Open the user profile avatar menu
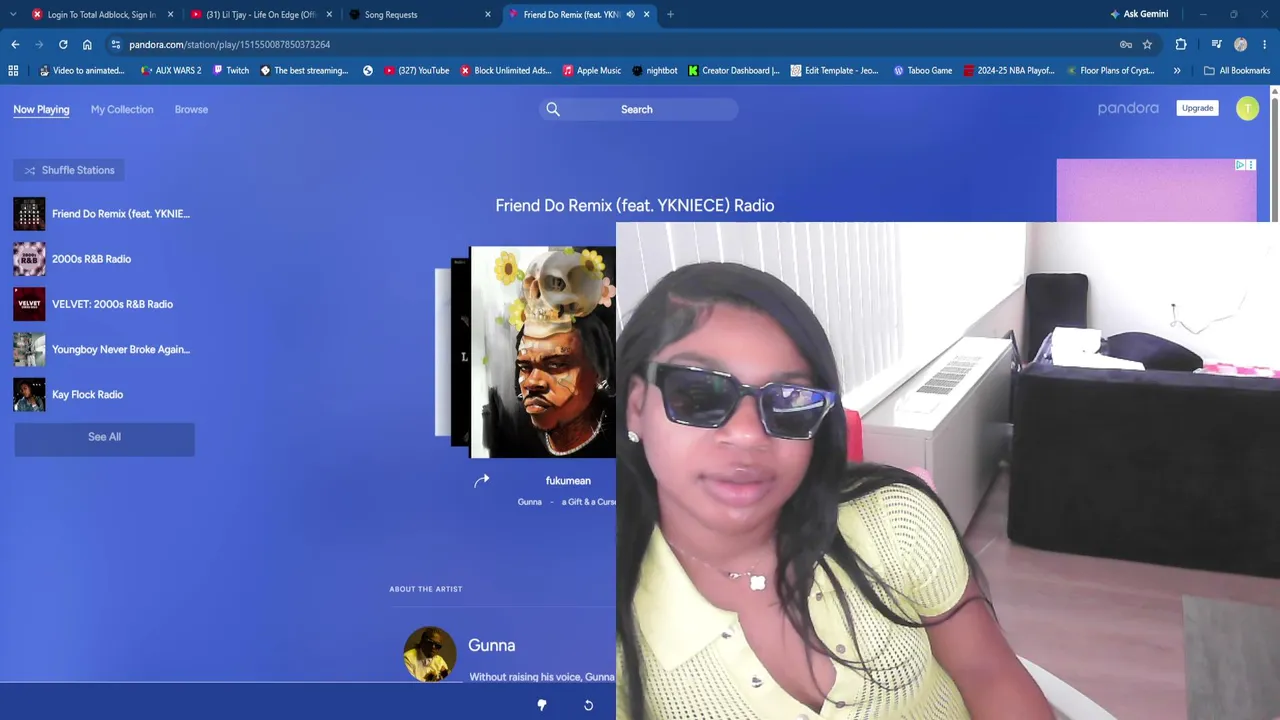The image size is (1280, 720). tap(1247, 109)
